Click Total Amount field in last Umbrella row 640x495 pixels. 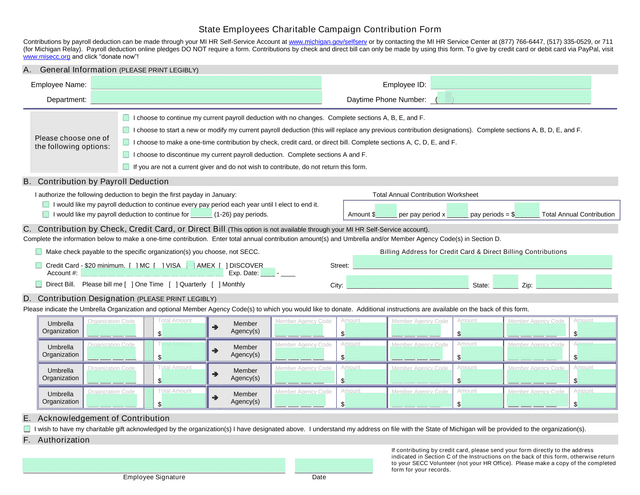[184, 401]
